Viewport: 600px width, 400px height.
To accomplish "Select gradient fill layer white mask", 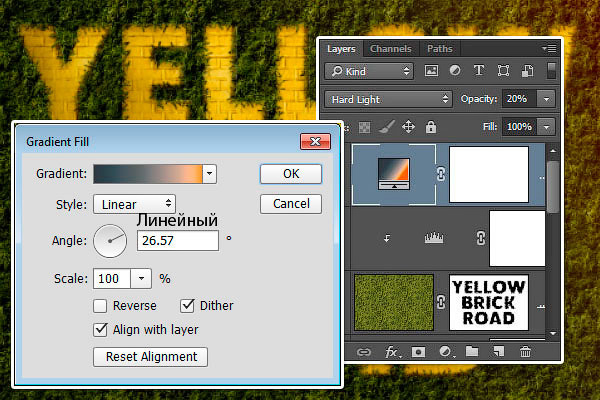I will pos(489,175).
